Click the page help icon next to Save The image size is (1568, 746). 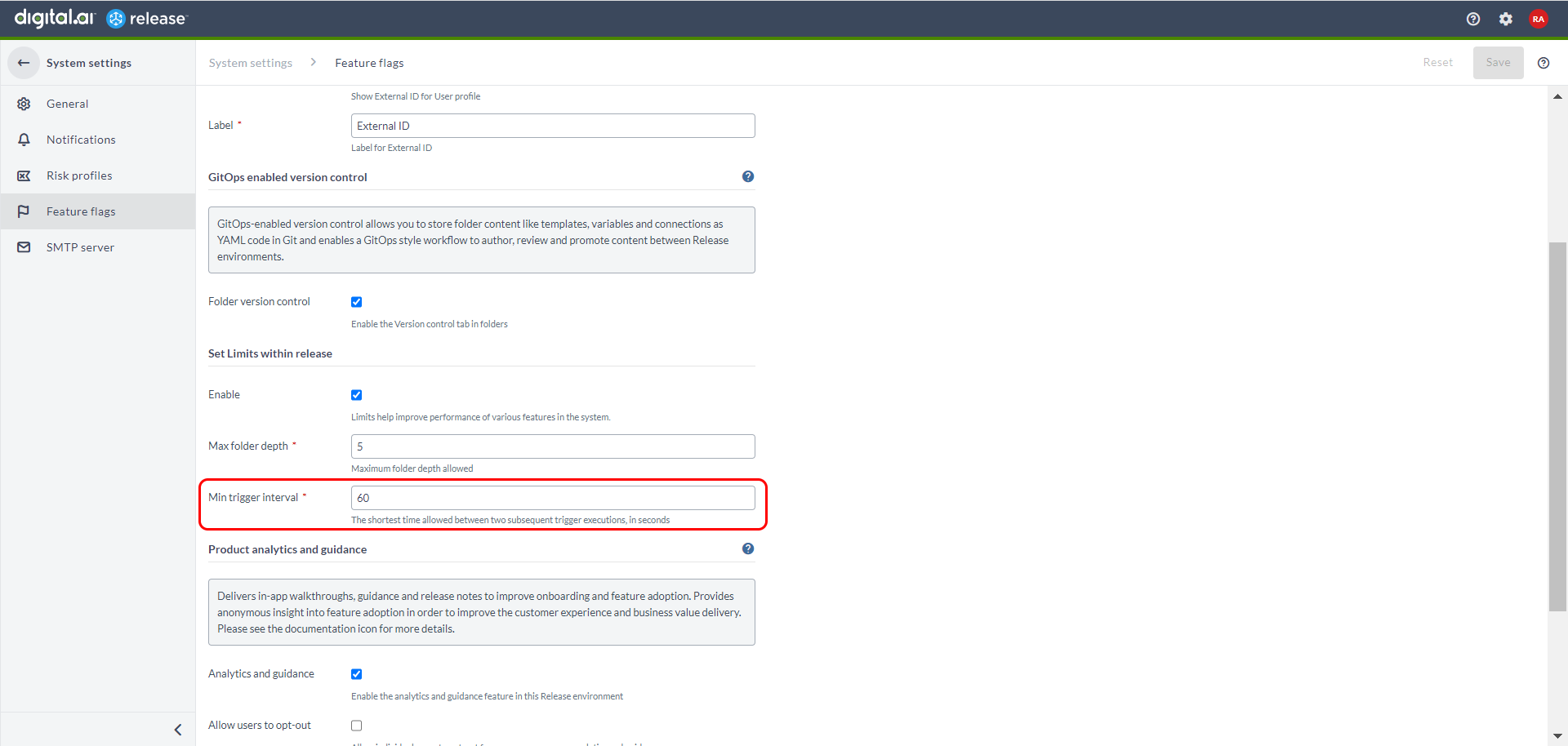[x=1543, y=63]
